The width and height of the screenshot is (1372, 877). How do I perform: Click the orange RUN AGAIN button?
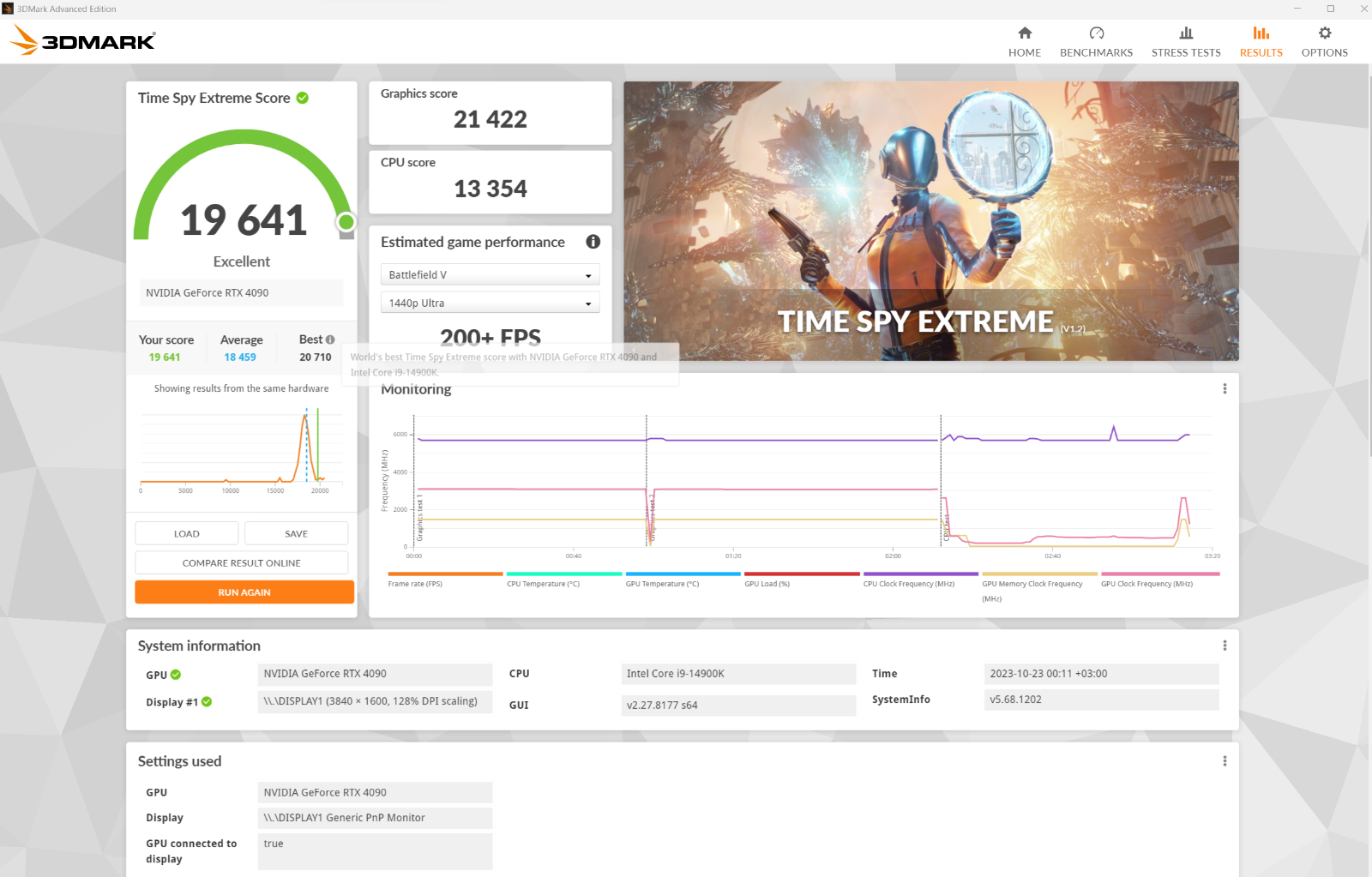(244, 592)
